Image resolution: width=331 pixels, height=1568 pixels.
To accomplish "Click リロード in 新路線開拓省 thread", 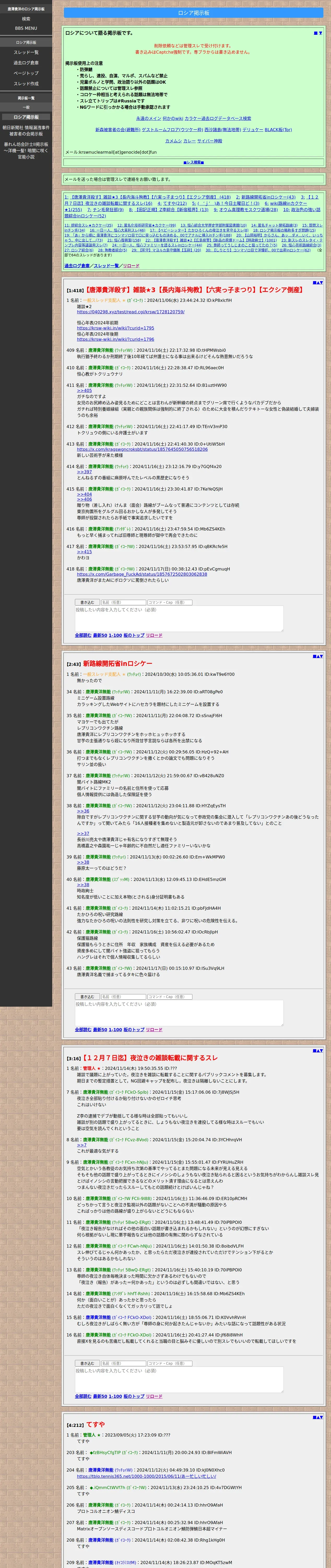I will point(154,1030).
